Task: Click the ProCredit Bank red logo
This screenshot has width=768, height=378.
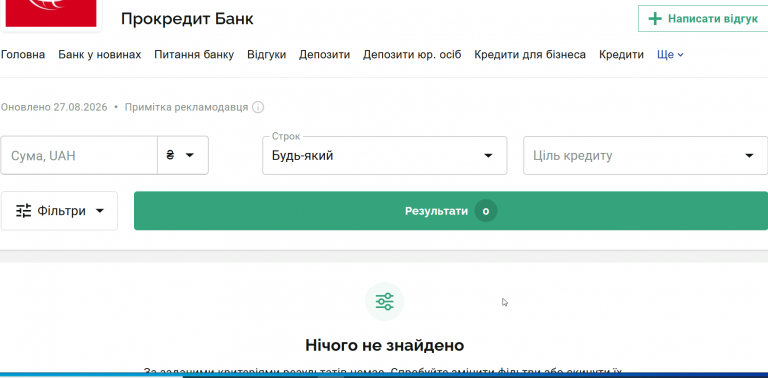Action: coord(50,13)
